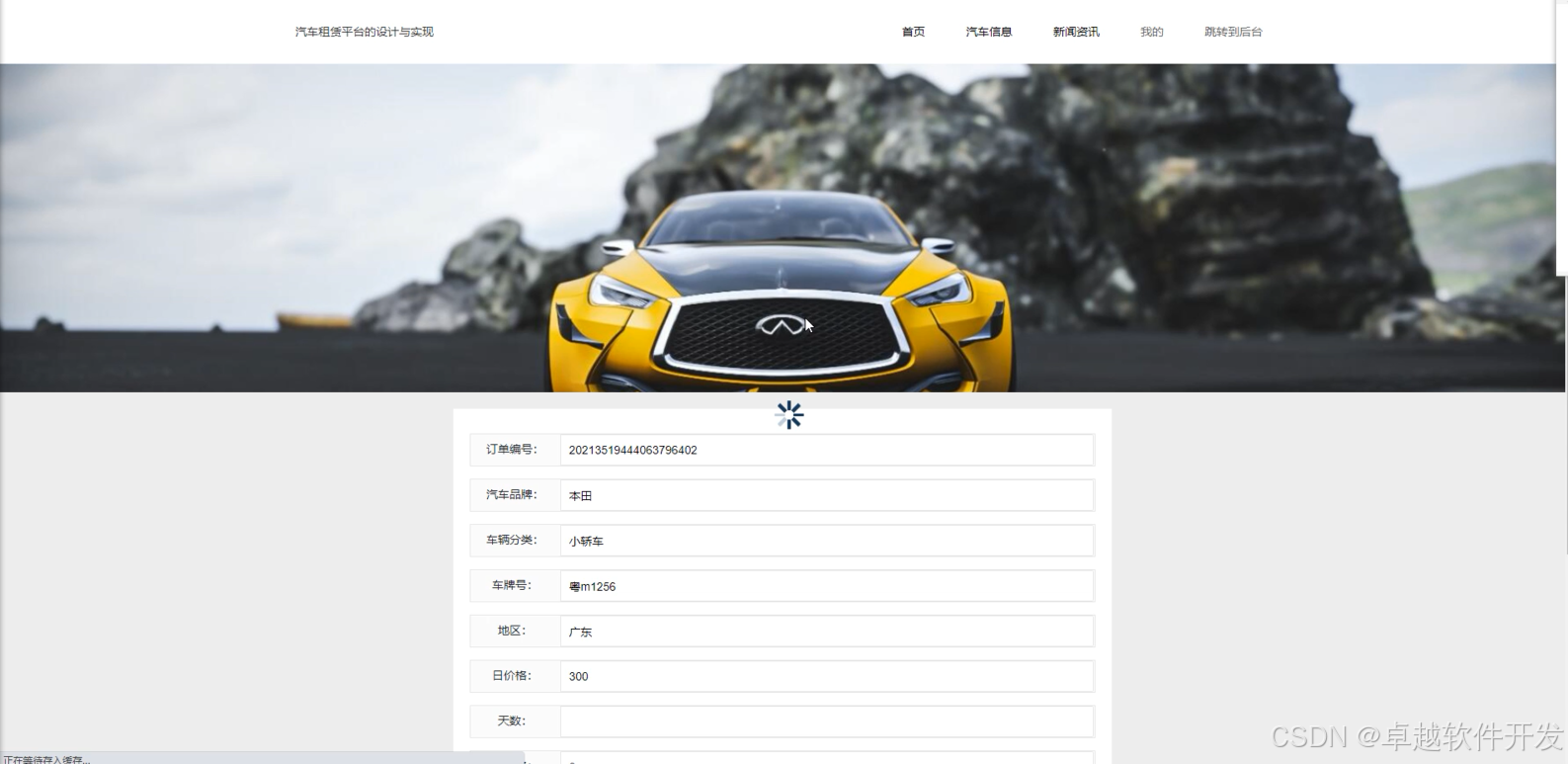The image size is (1568, 764).
Task: Select the 车牌号 field with 粤m1256
Action: click(827, 586)
